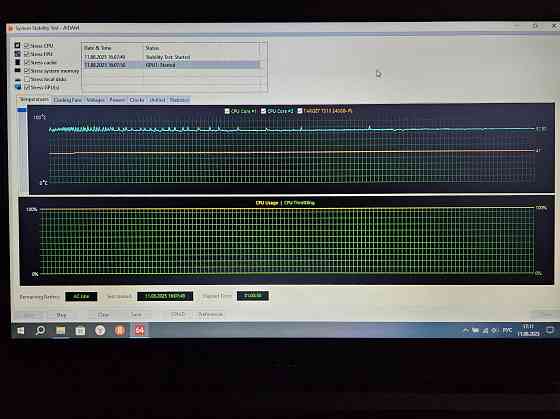
Task: Switch to the Powers tab
Action: pyautogui.click(x=117, y=100)
